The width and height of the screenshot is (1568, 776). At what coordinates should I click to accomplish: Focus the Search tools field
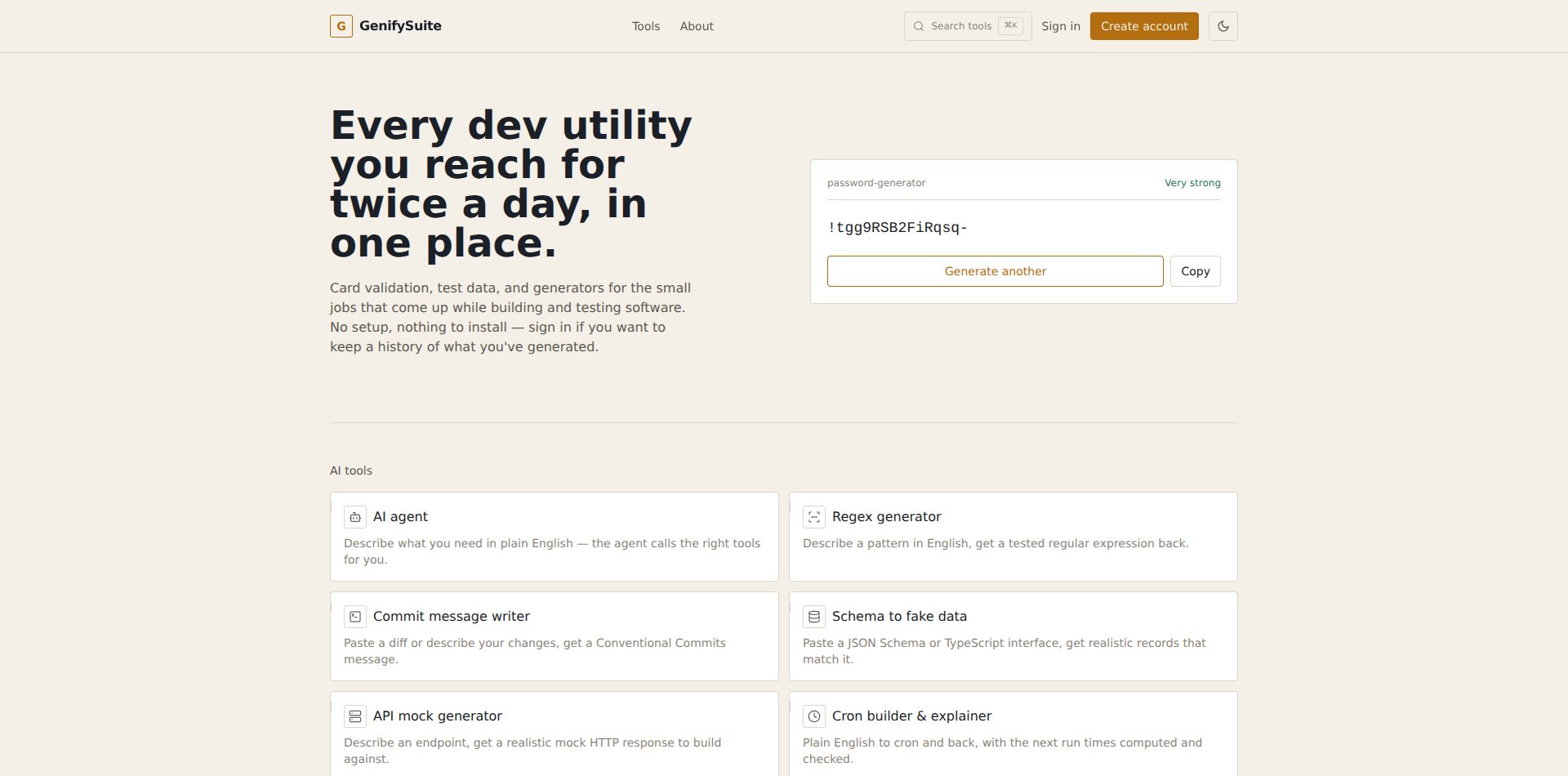pos(968,26)
